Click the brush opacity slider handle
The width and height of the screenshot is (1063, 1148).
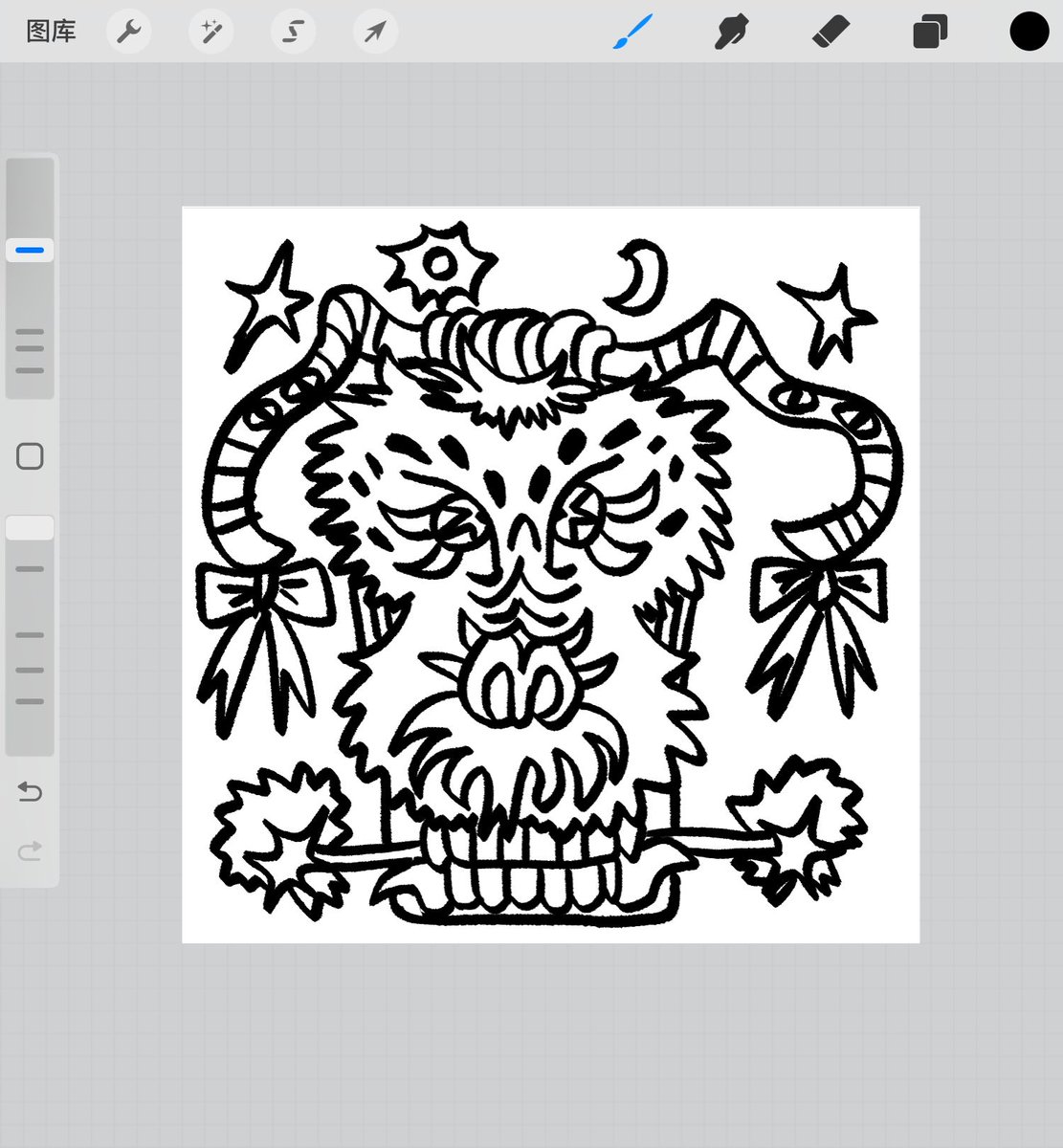(30, 528)
